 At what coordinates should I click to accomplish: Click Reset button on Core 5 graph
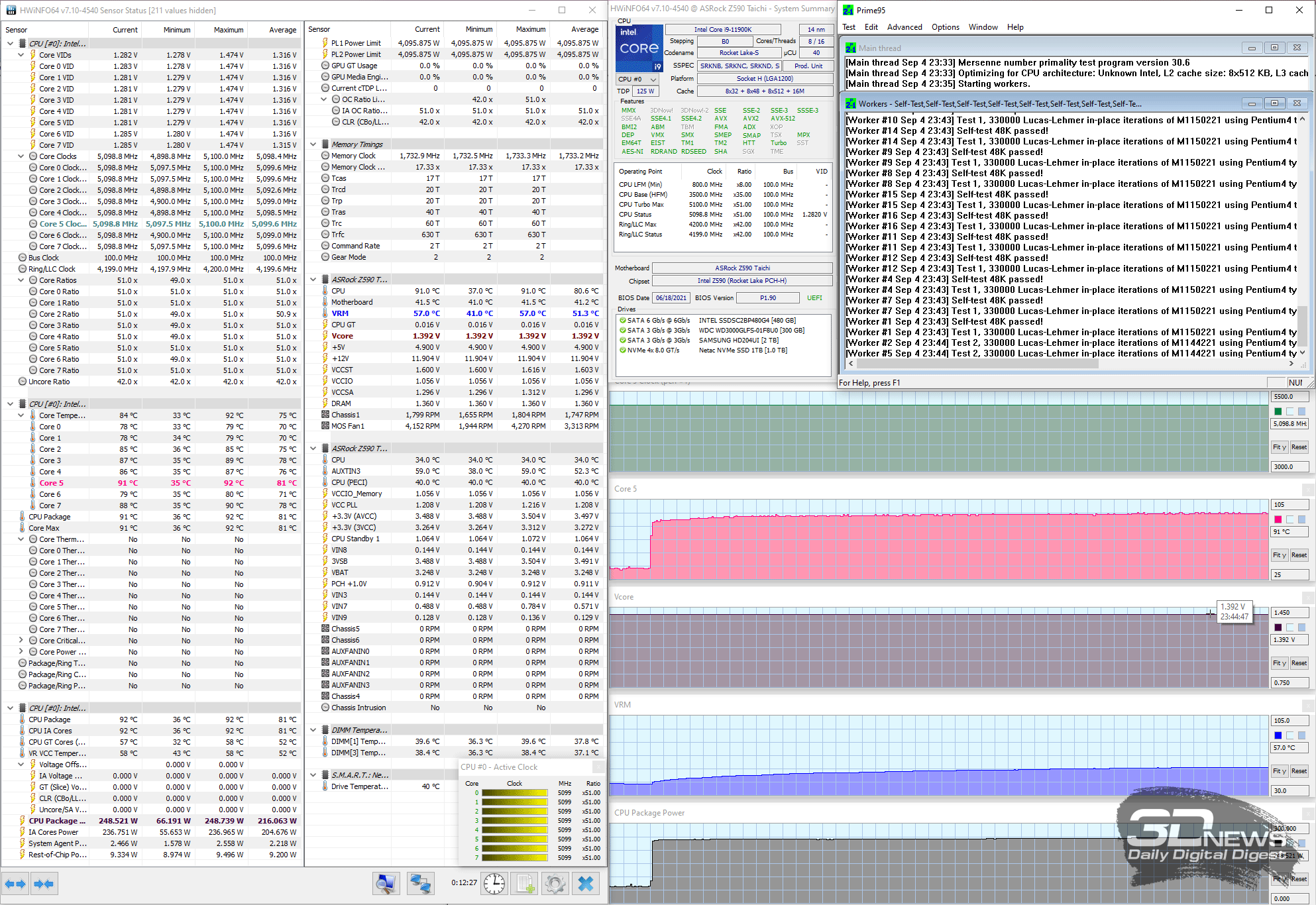tap(1299, 555)
